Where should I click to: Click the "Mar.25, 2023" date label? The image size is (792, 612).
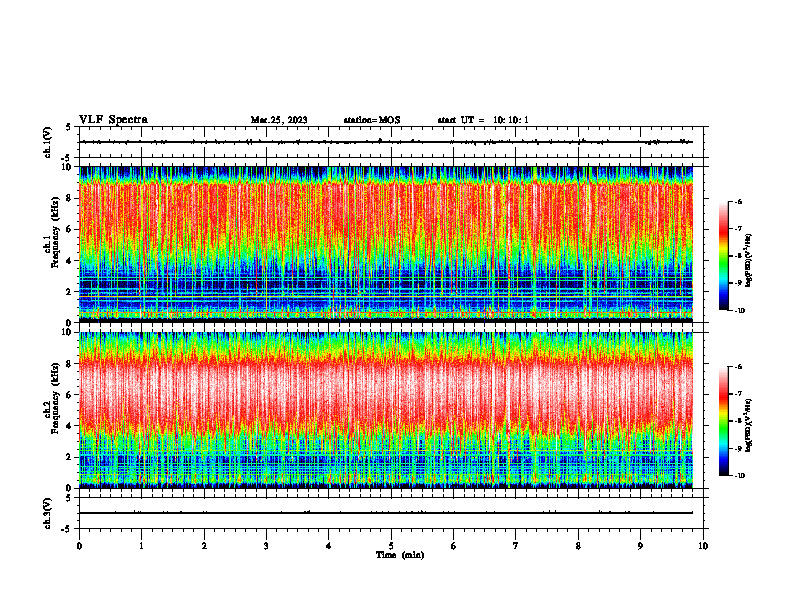pos(279,120)
